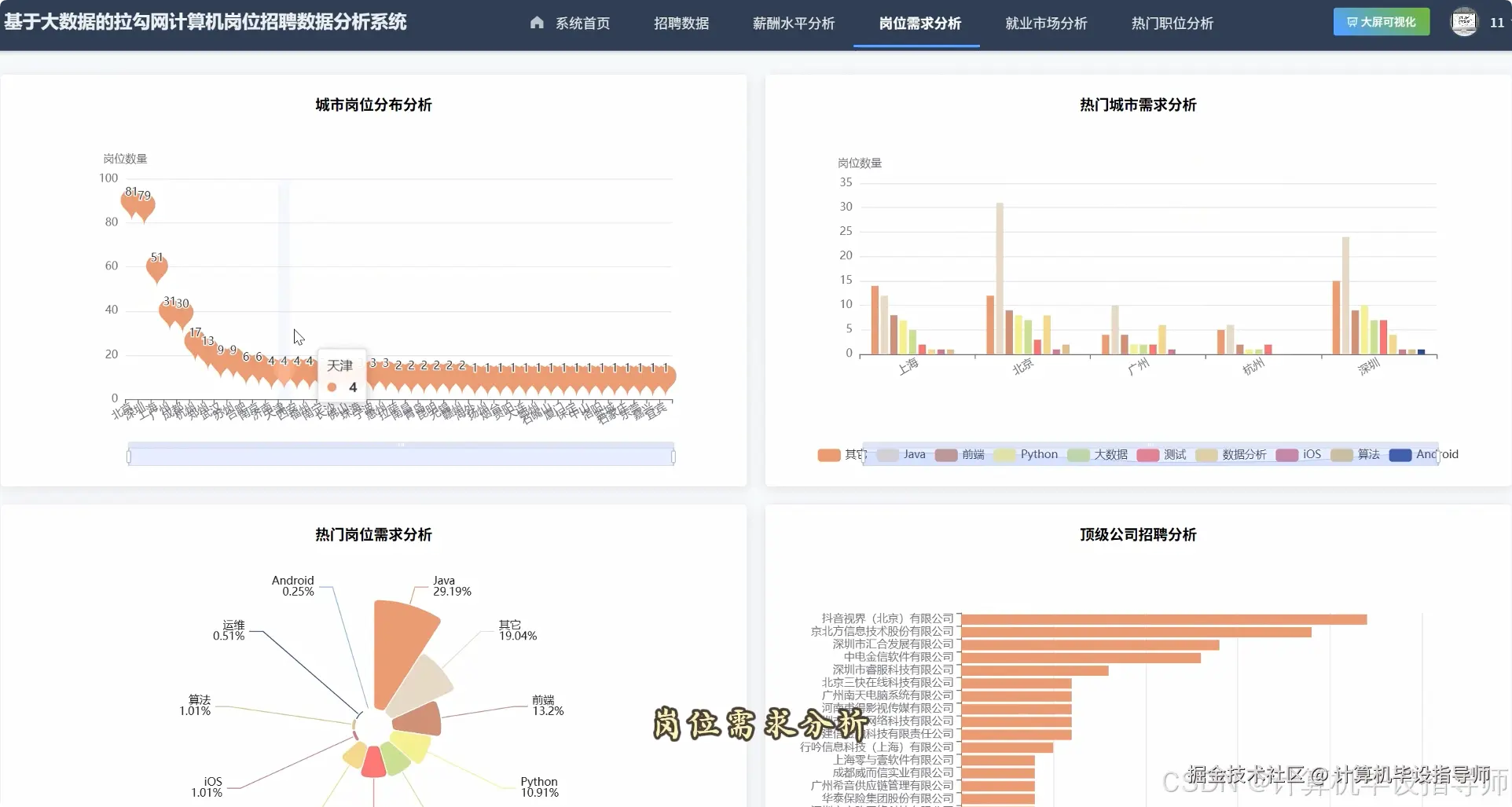Click the Java 29.19% pie label
Image resolution: width=1512 pixels, height=807 pixels.
click(452, 586)
